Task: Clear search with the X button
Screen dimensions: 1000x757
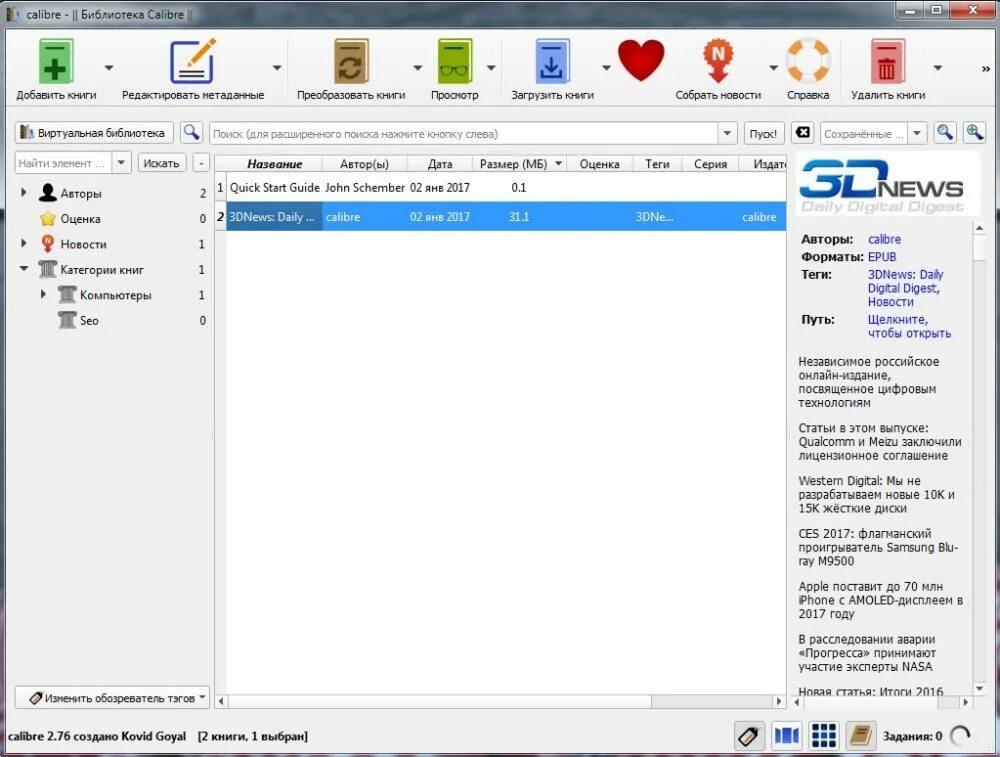Action: [x=803, y=133]
